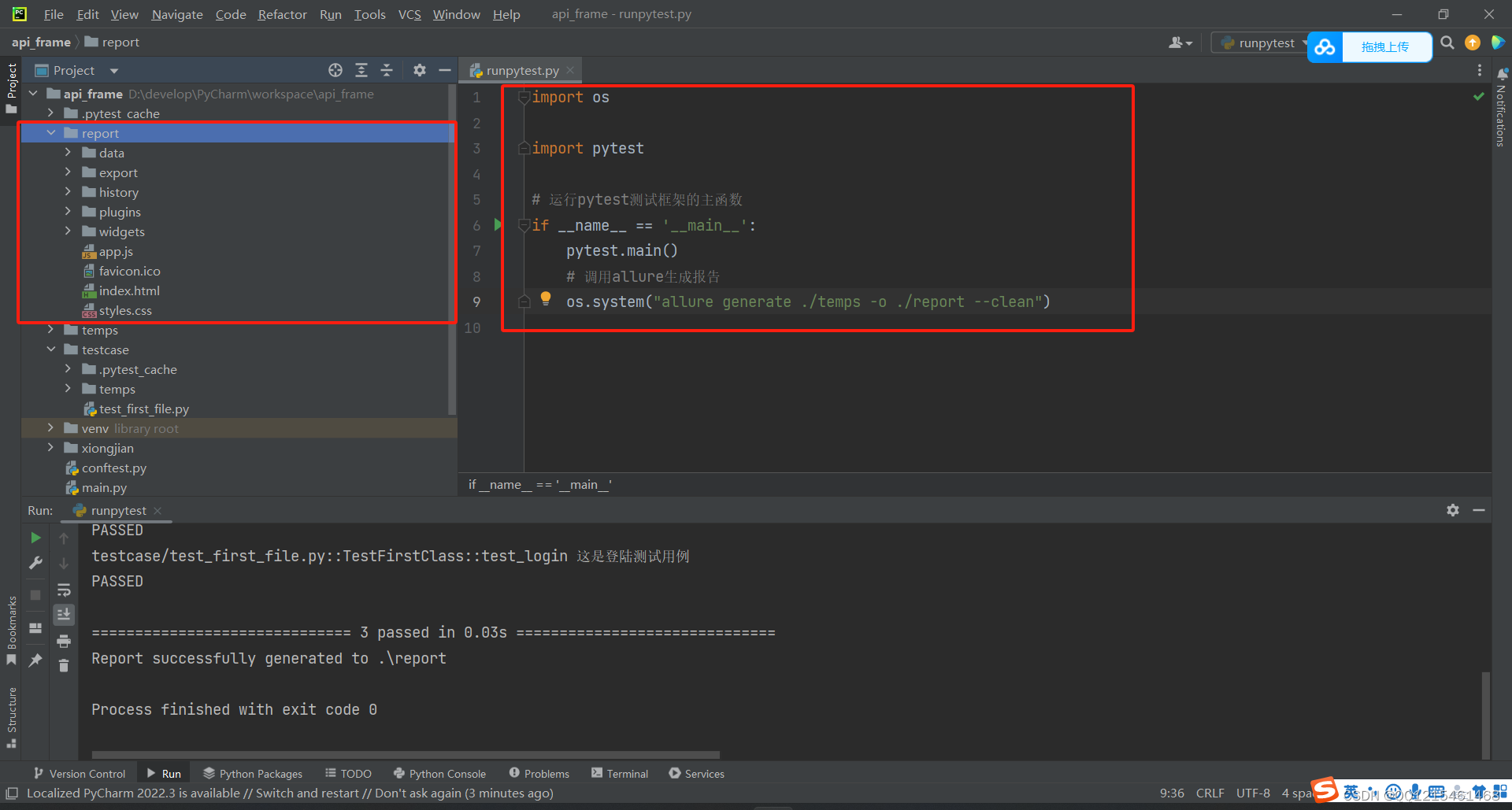Open the Services tool window

click(697, 774)
